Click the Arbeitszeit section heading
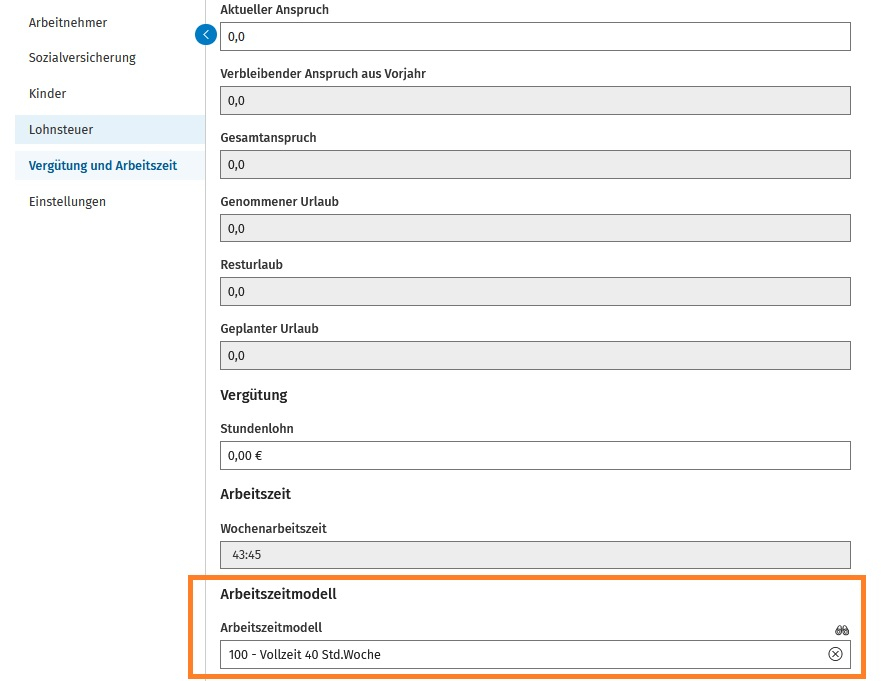 [x=256, y=494]
